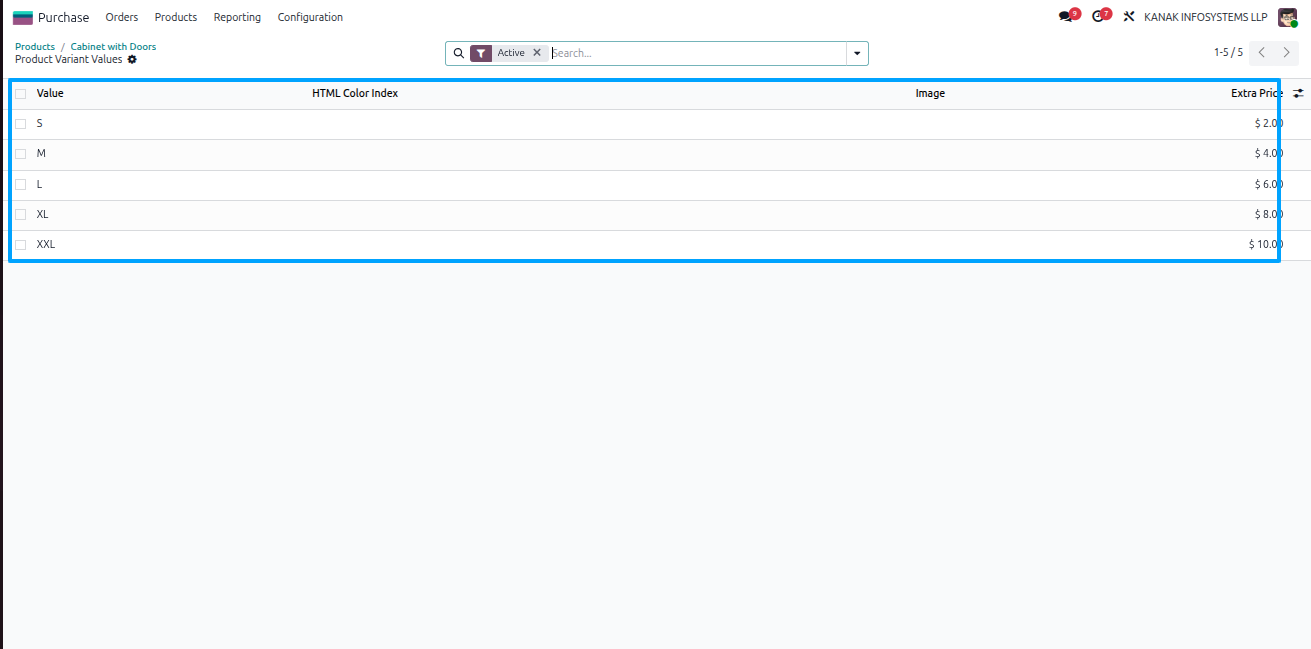
Task: Expand the search options dropdown arrow
Action: [x=857, y=53]
